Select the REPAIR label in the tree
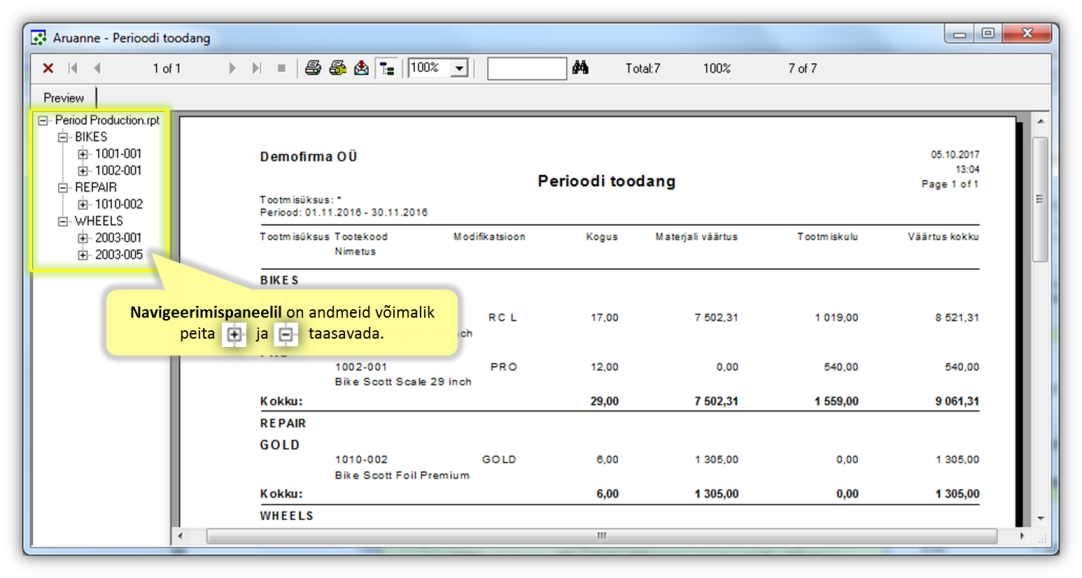 (96, 187)
